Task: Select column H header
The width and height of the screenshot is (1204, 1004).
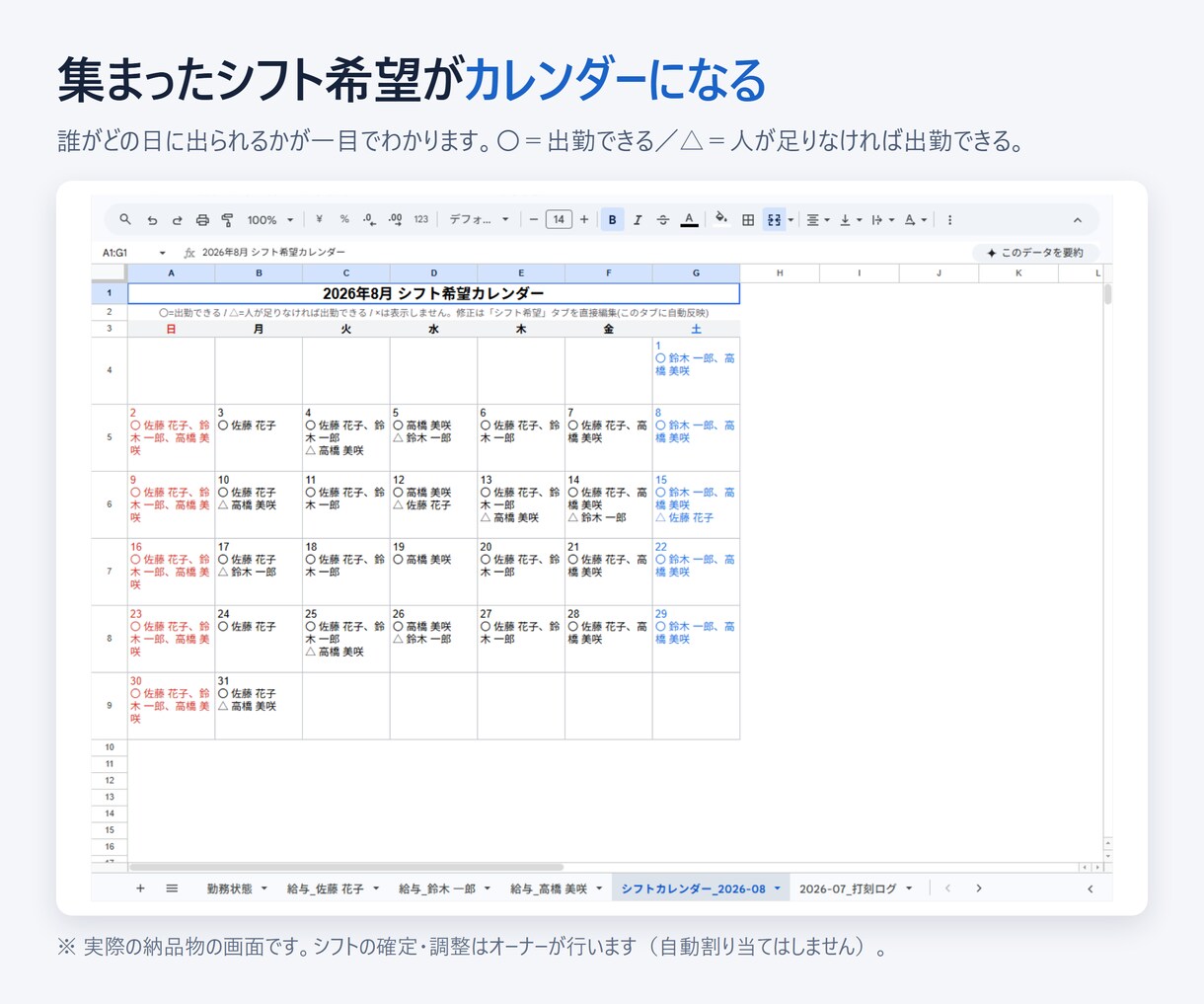Action: (x=780, y=272)
